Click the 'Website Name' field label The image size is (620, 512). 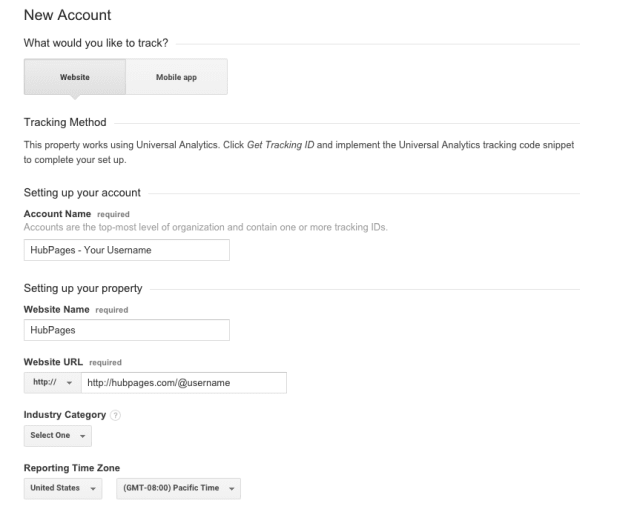pyautogui.click(x=56, y=310)
